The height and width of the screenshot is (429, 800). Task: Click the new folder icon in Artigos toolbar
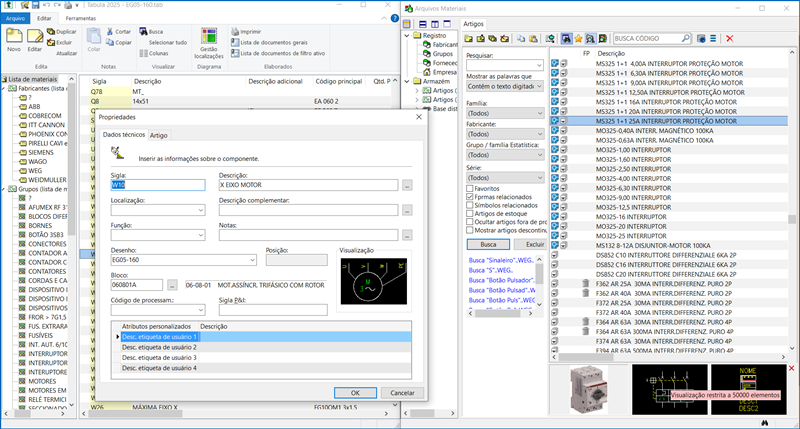[468, 39]
